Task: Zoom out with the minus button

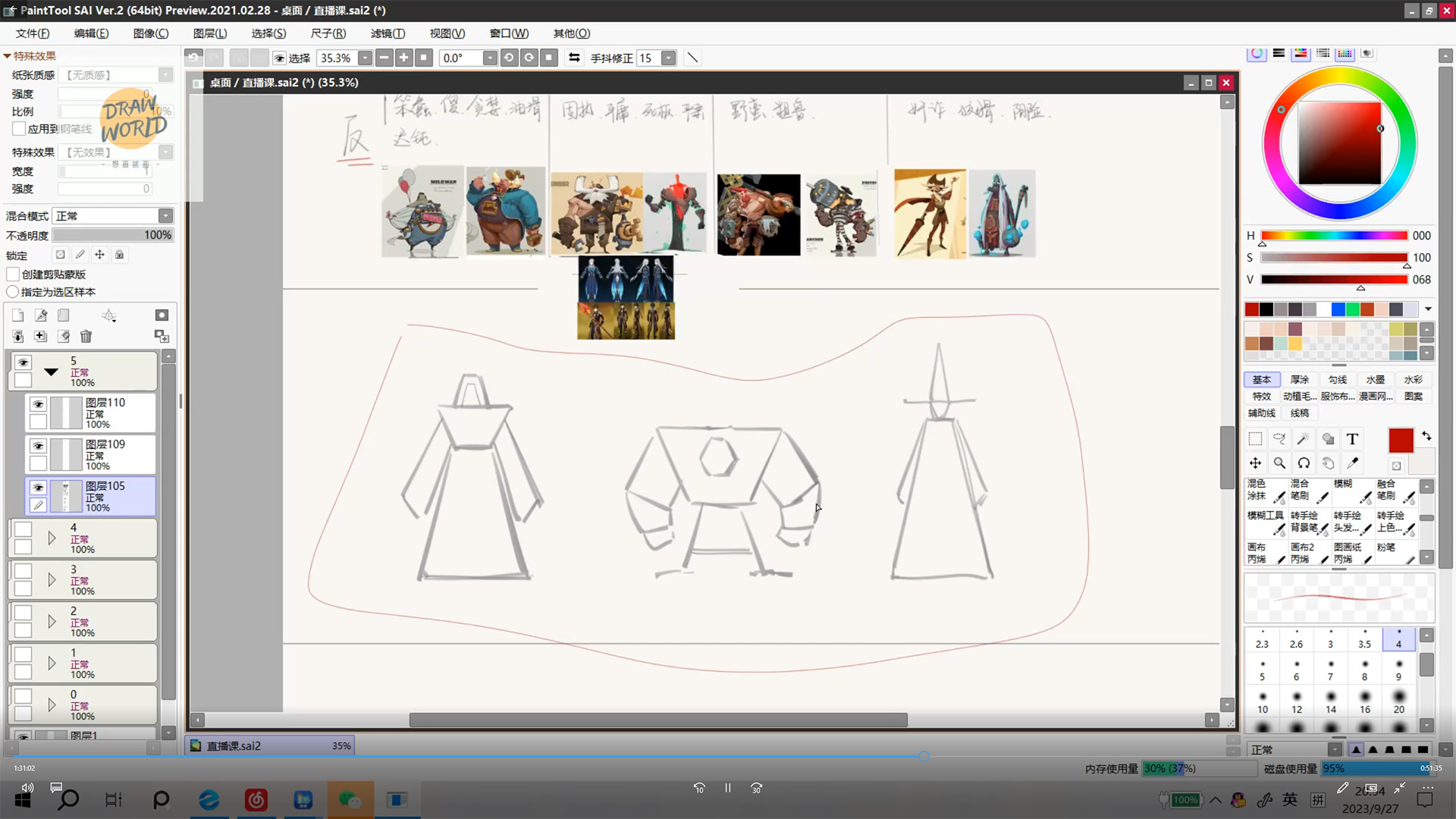Action: (384, 58)
